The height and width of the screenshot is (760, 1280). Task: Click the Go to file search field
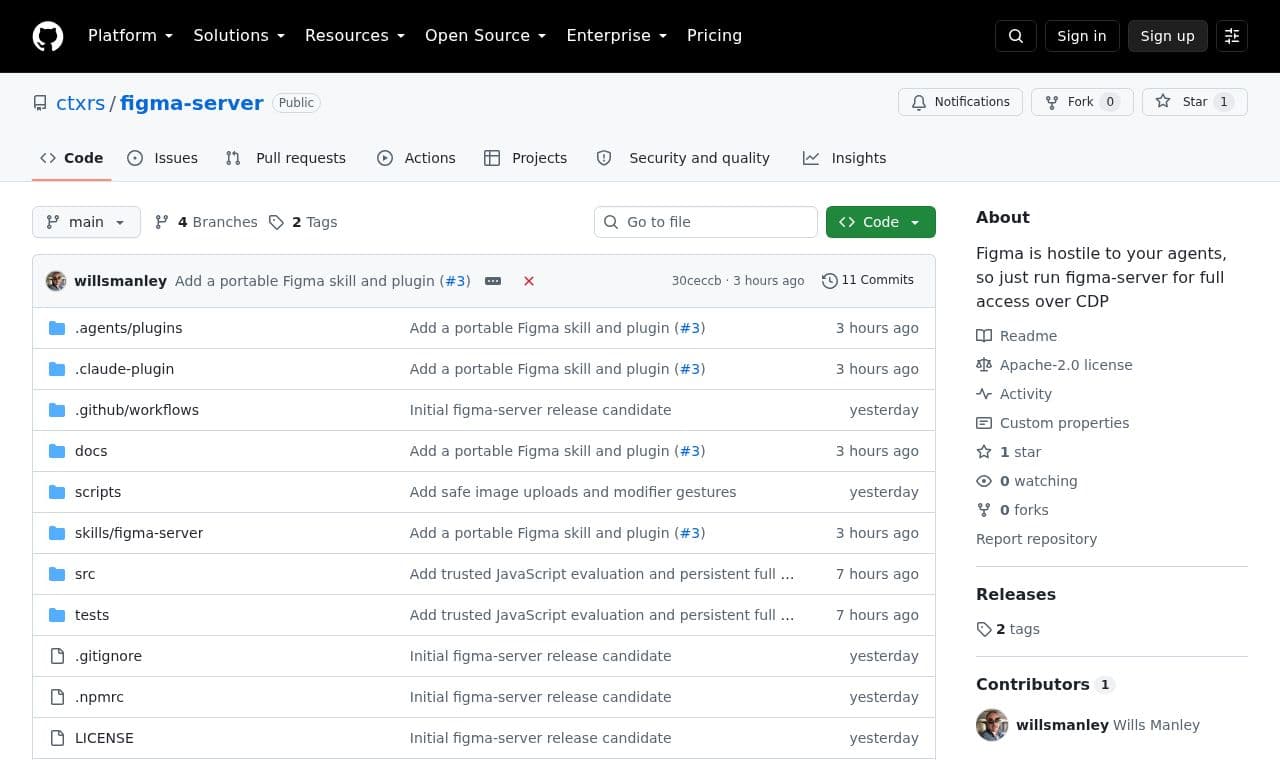(706, 222)
